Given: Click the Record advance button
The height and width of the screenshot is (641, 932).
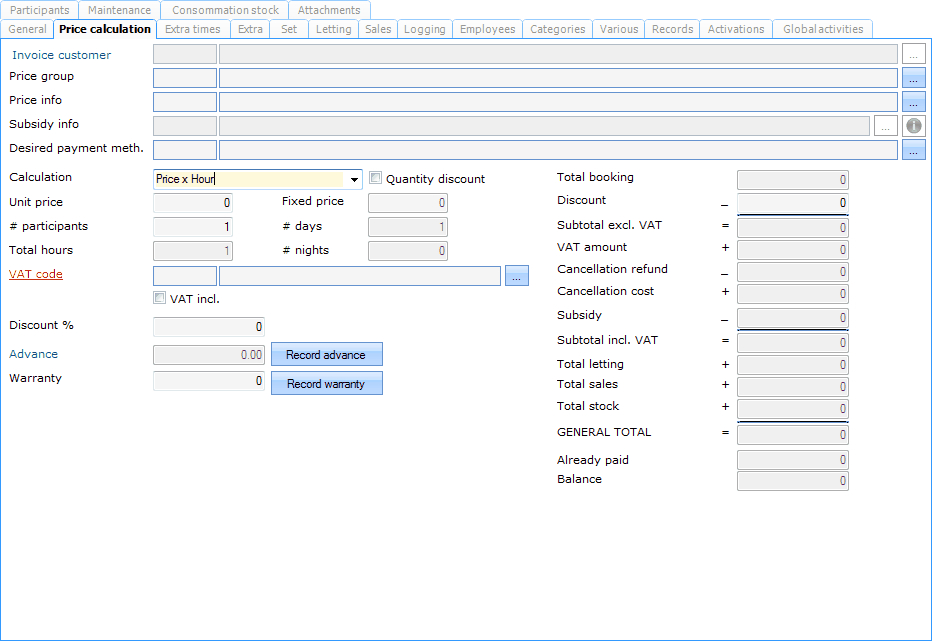Looking at the screenshot, I should coord(326,355).
